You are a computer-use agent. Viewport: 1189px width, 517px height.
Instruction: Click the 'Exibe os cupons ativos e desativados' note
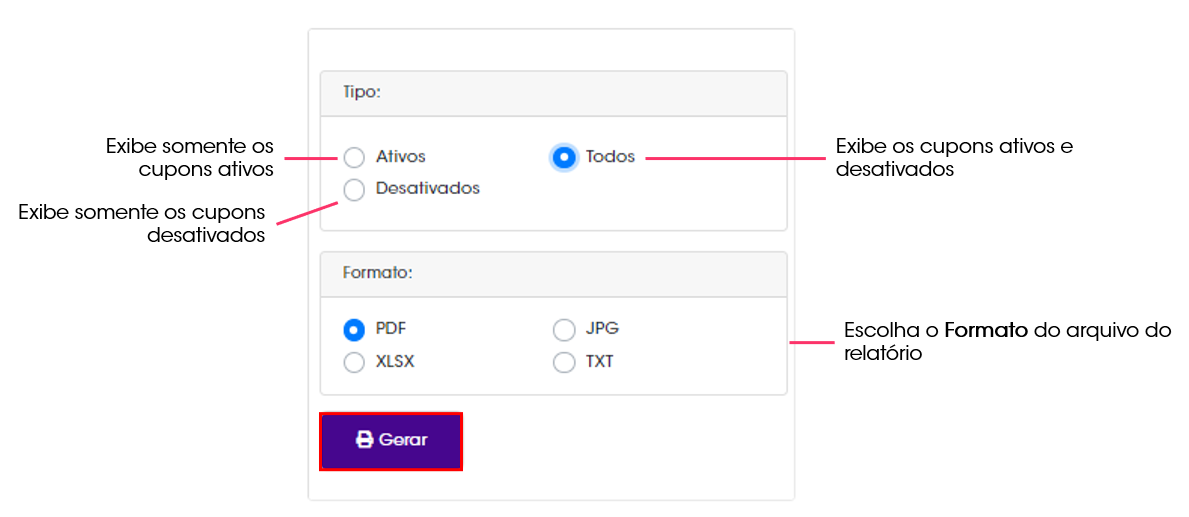point(954,157)
